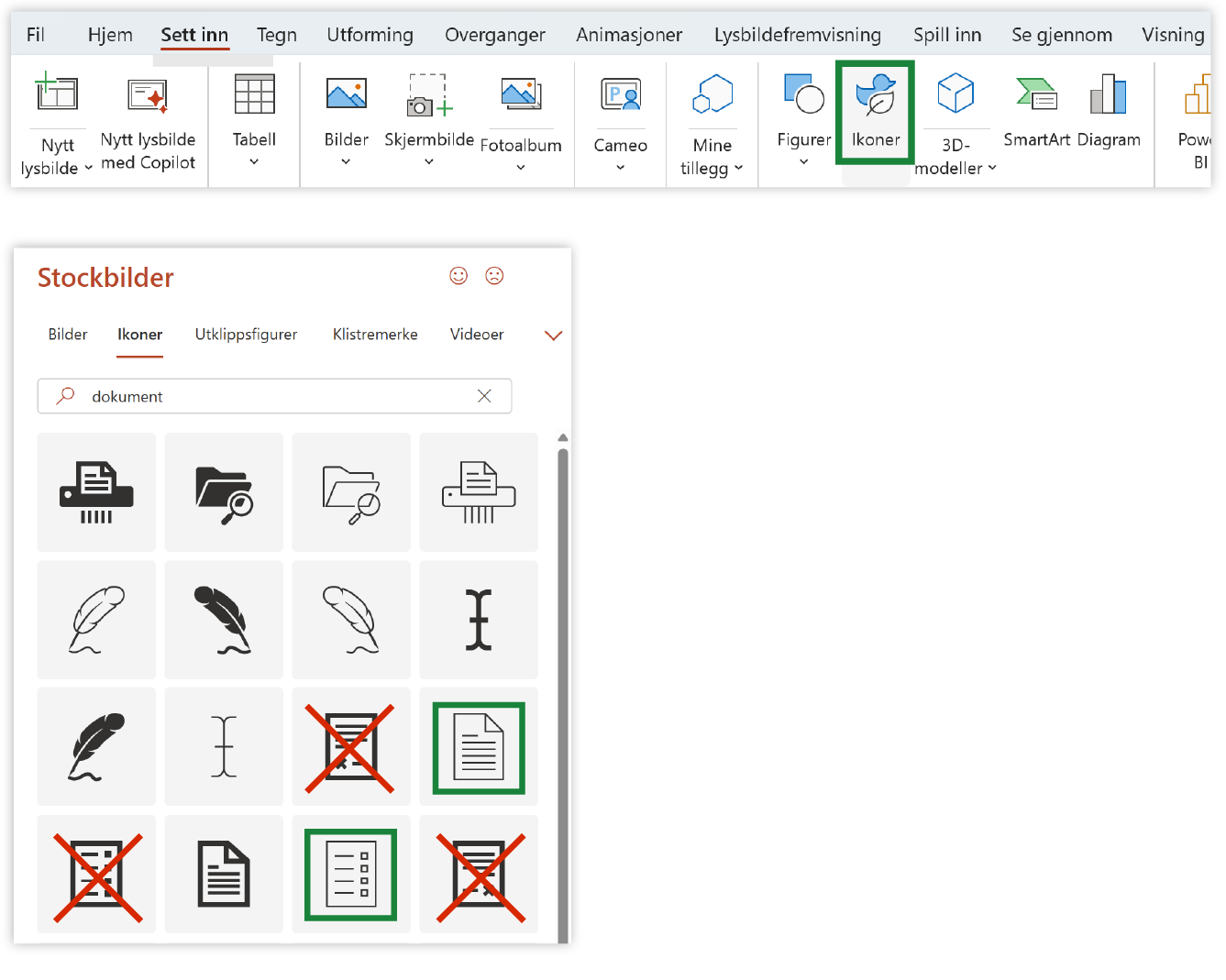The height and width of the screenshot is (980, 1226).
Task: Deselect the green-highlighted document icon
Action: point(479,747)
